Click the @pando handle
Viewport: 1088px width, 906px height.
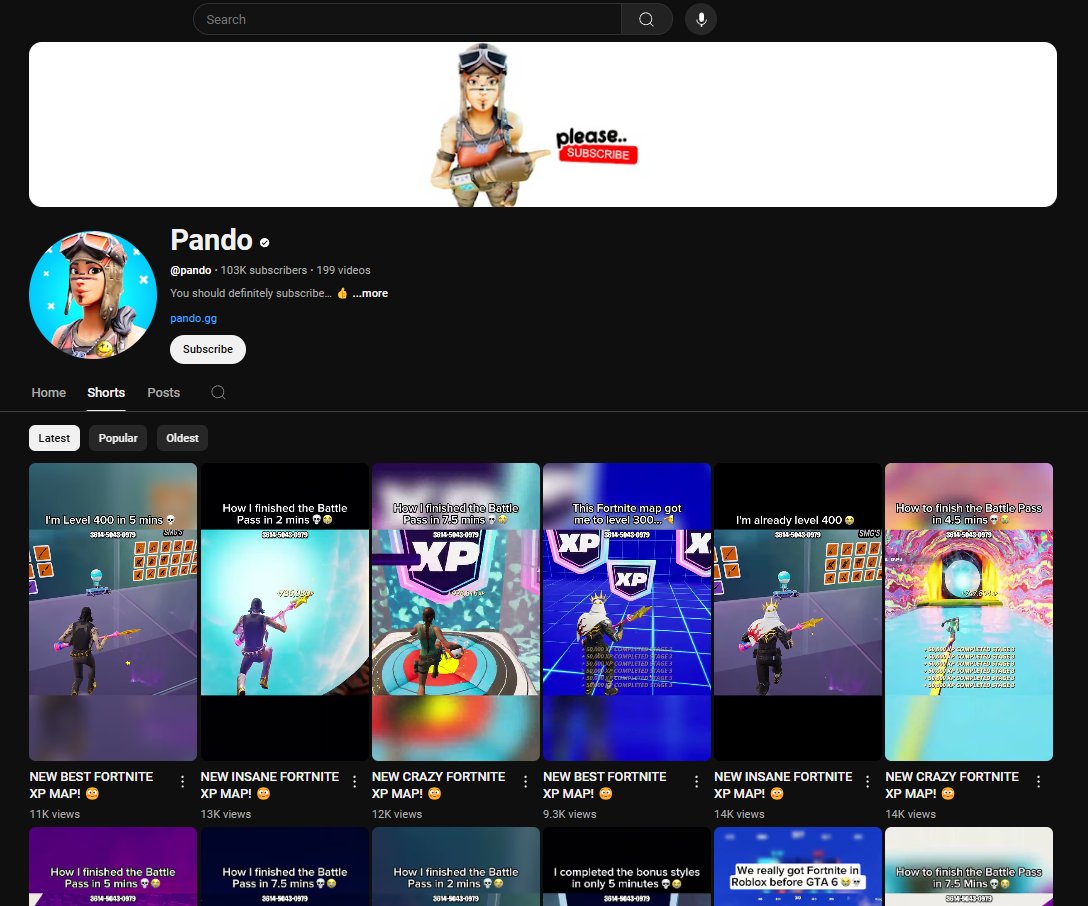click(x=191, y=271)
